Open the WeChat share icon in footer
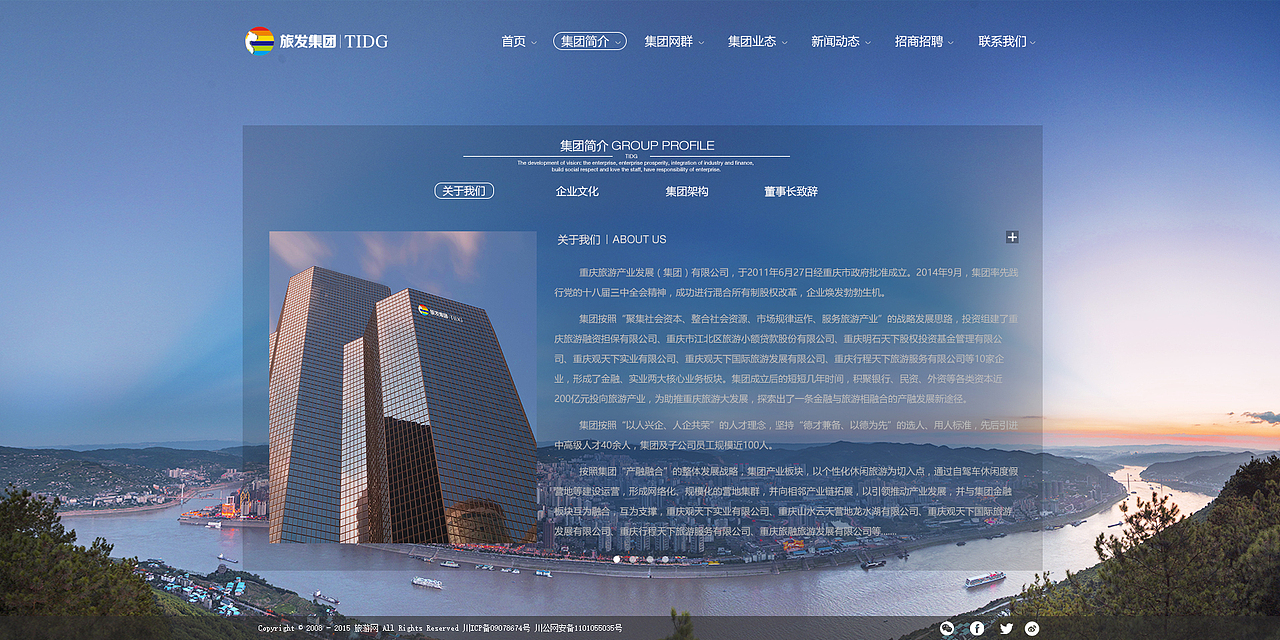Screen dimensions: 1280x640 (947, 628)
